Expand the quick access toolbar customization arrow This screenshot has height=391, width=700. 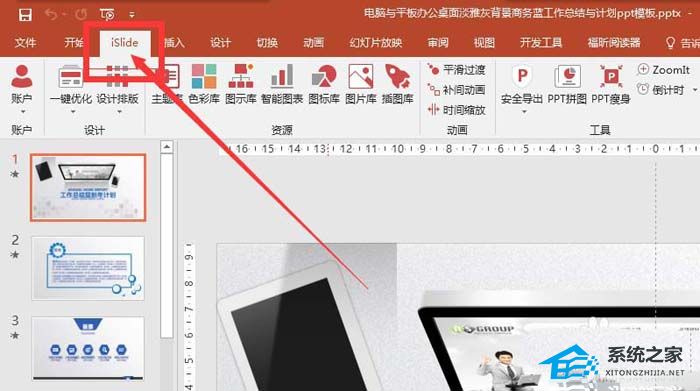pos(132,15)
